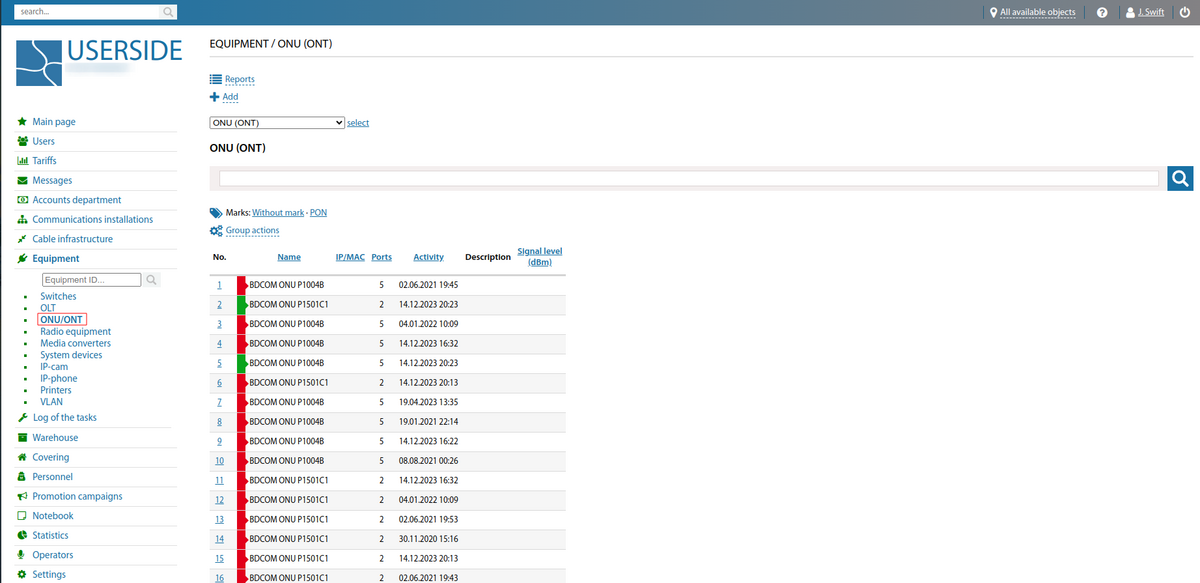Click the PON mark link

pos(318,212)
